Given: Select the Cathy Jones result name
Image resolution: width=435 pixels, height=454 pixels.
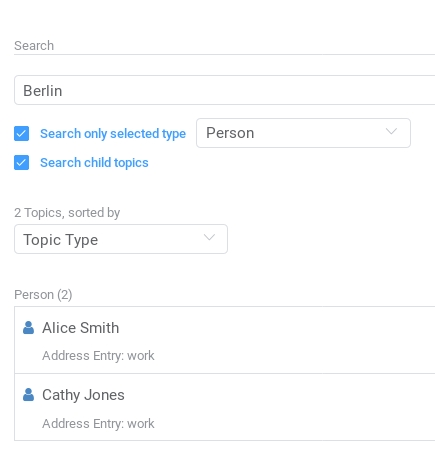Looking at the screenshot, I should pyautogui.click(x=83, y=395).
